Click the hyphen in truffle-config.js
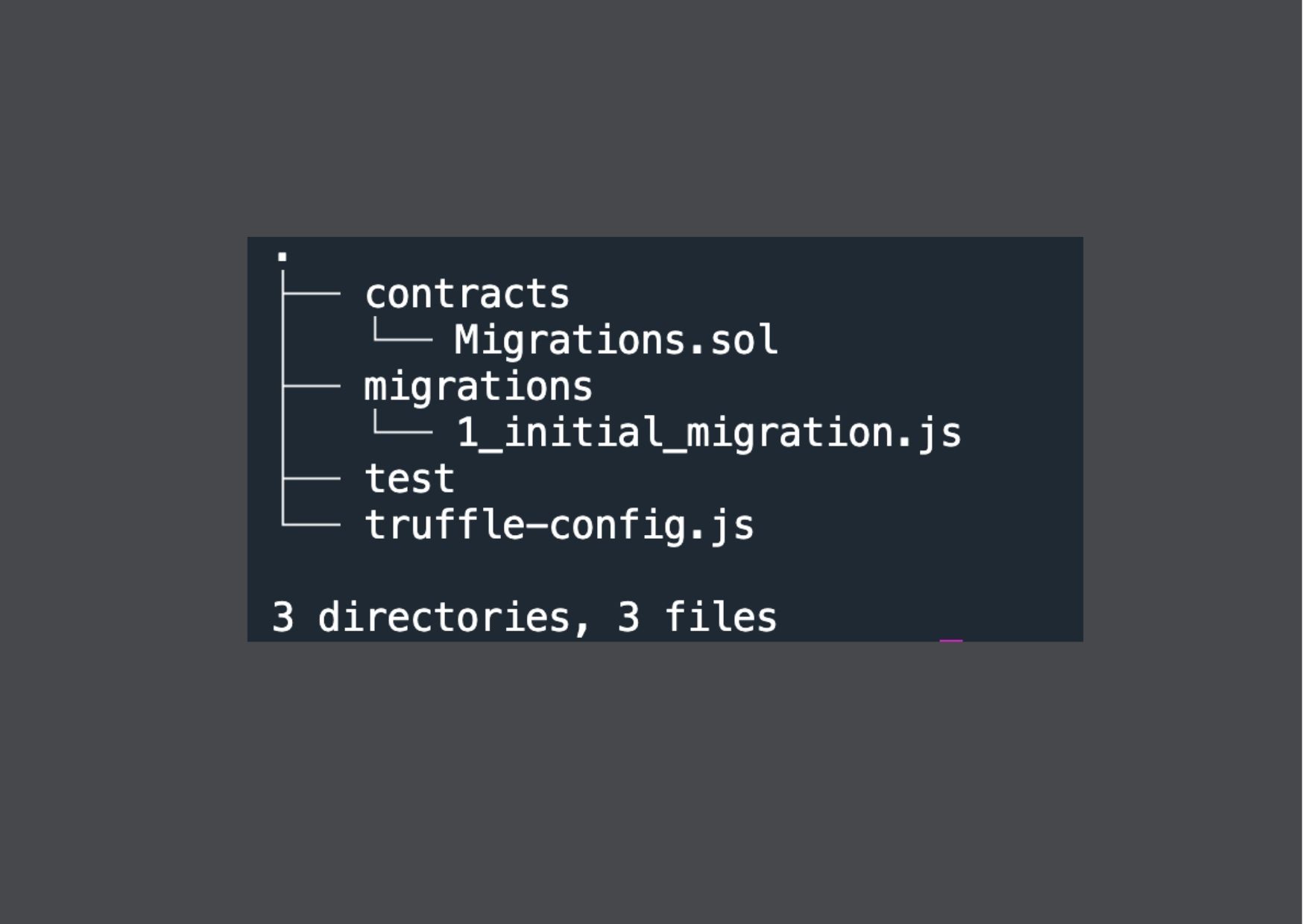Screen dimensions: 1303x924 coord(537,526)
